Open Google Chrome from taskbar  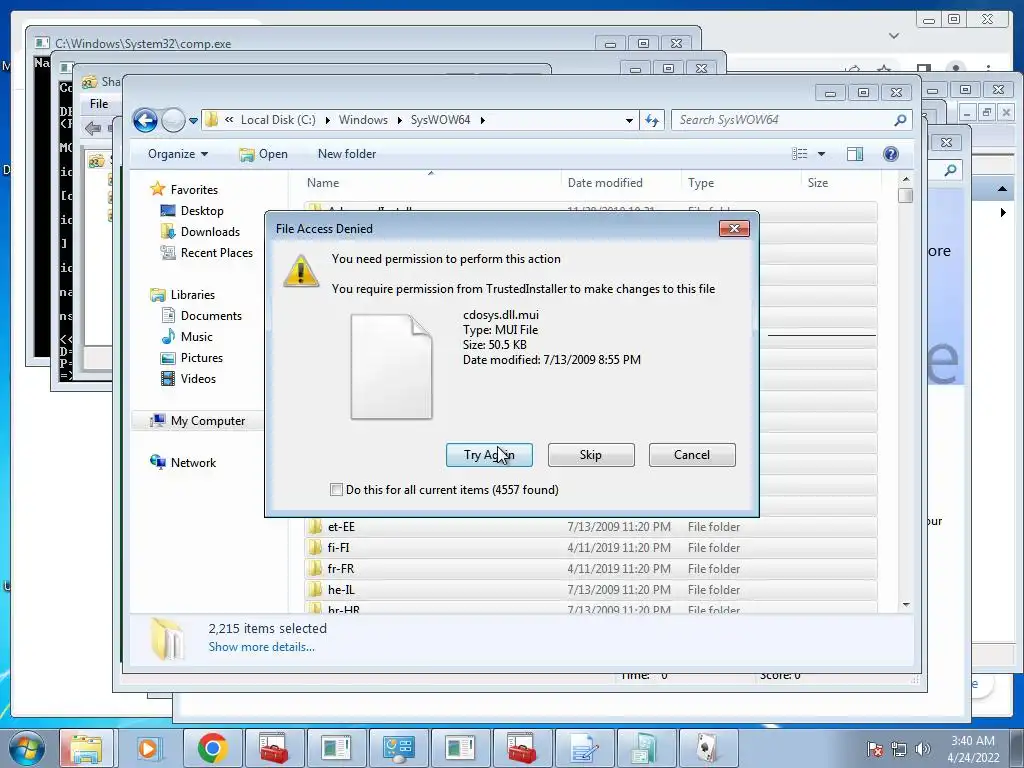click(x=212, y=748)
